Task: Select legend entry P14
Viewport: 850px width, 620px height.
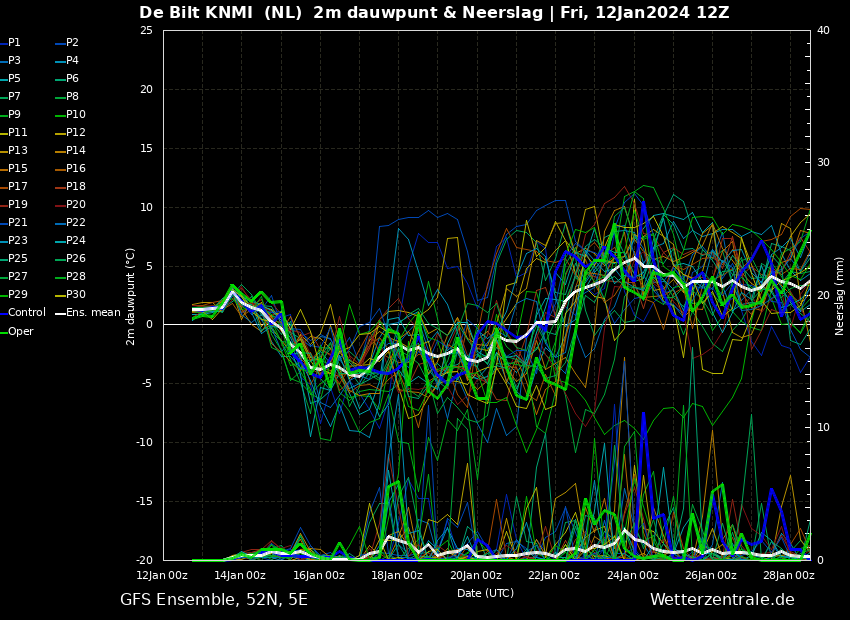Action: click(70, 150)
